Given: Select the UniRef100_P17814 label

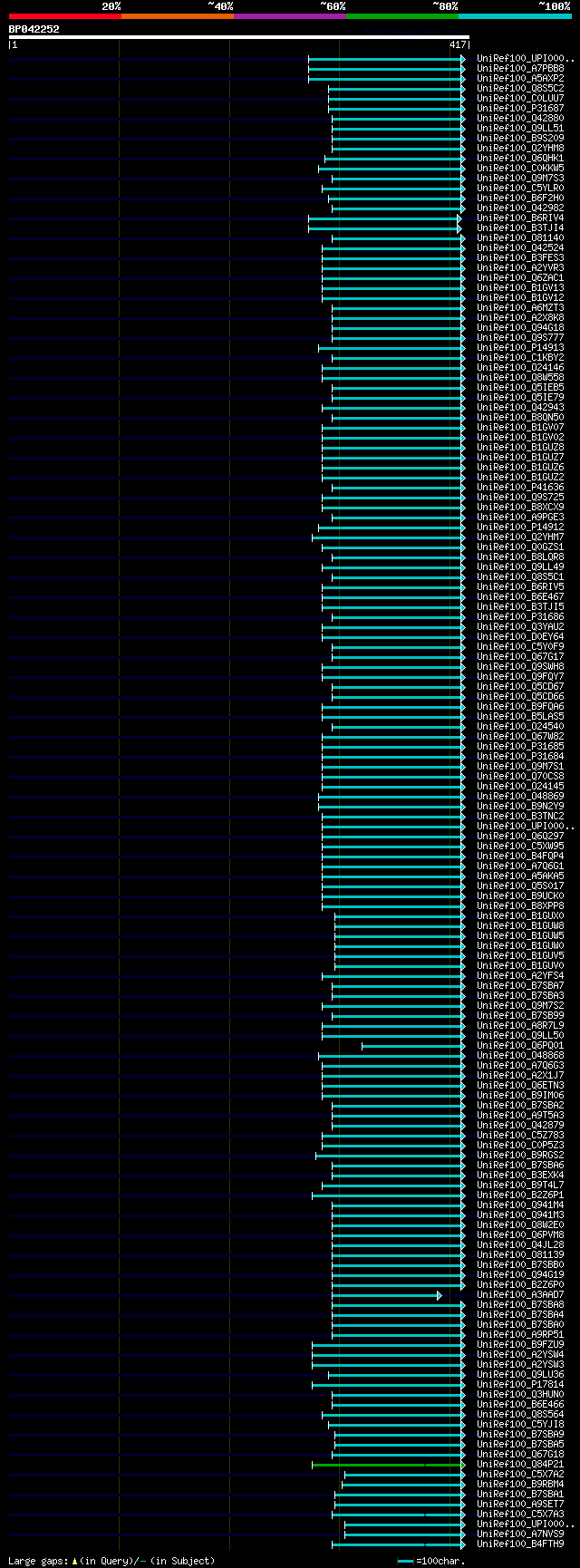Looking at the screenshot, I should click(x=520, y=1384).
